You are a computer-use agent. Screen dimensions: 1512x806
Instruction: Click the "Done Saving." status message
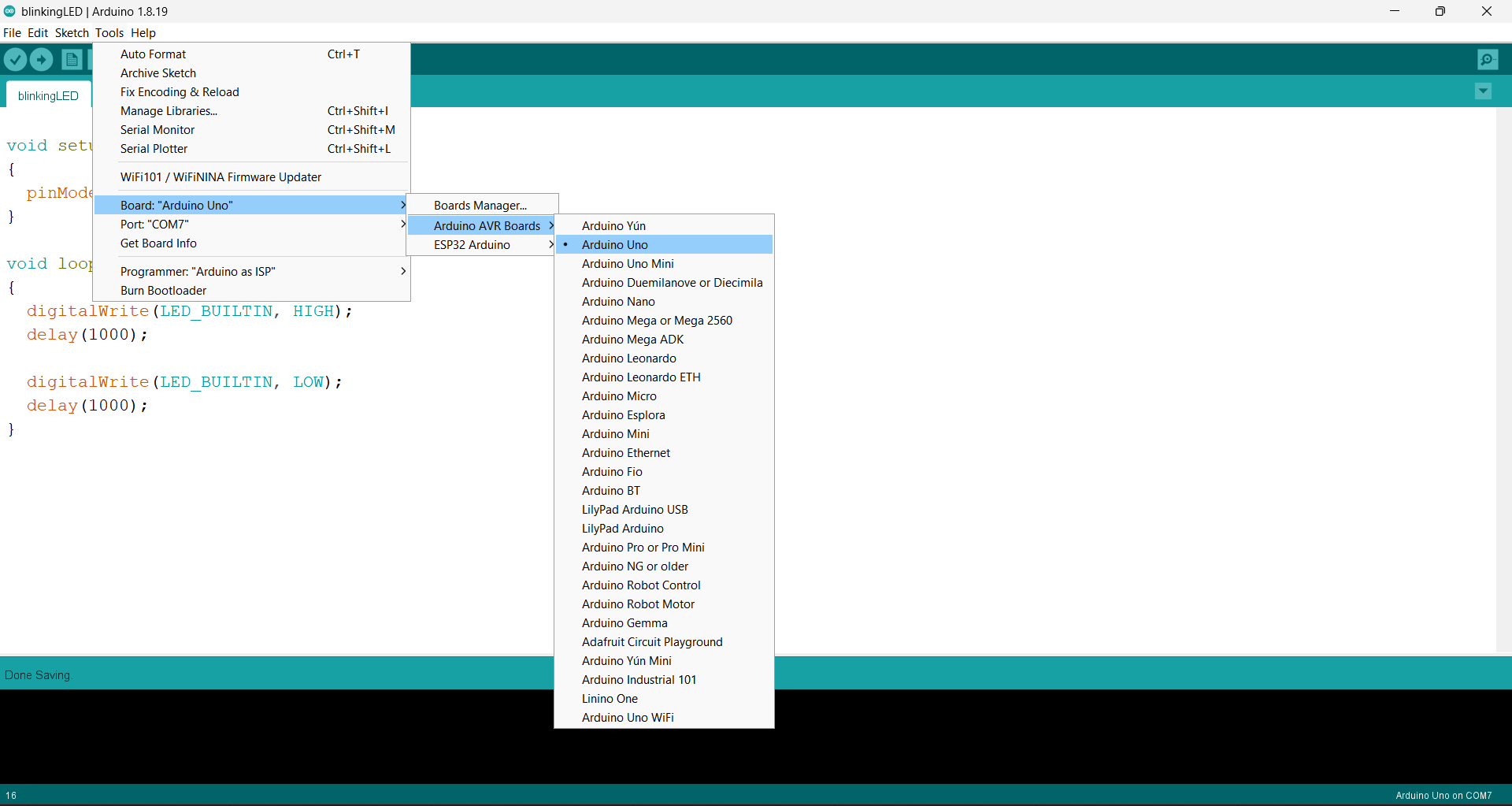(39, 675)
